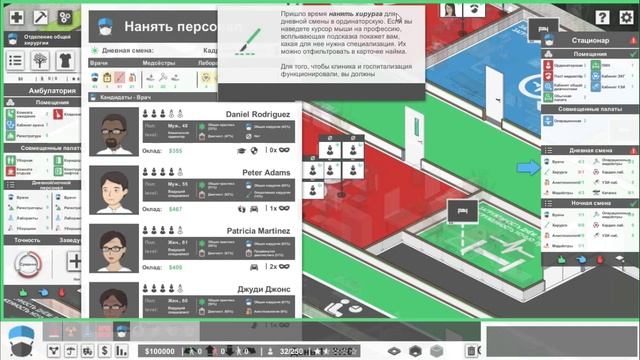The width and height of the screenshot is (640, 360).
Task: Open the Дневная смена list icon
Action: click(x=548, y=151)
